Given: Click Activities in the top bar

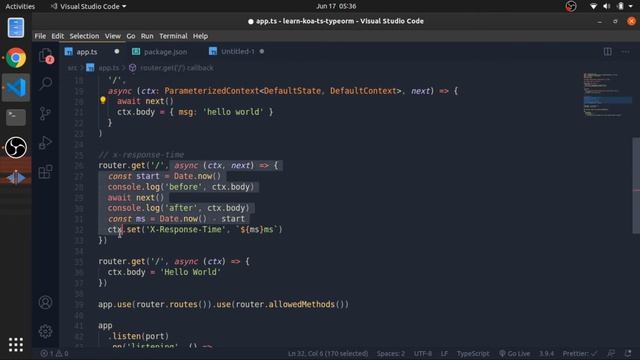Looking at the screenshot, I should 20,6.
